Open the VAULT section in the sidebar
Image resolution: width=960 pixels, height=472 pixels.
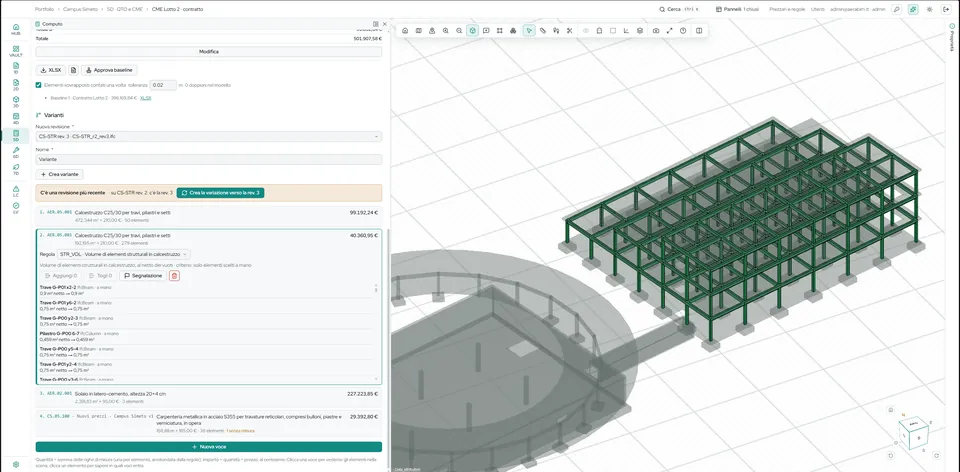[x=16, y=51]
